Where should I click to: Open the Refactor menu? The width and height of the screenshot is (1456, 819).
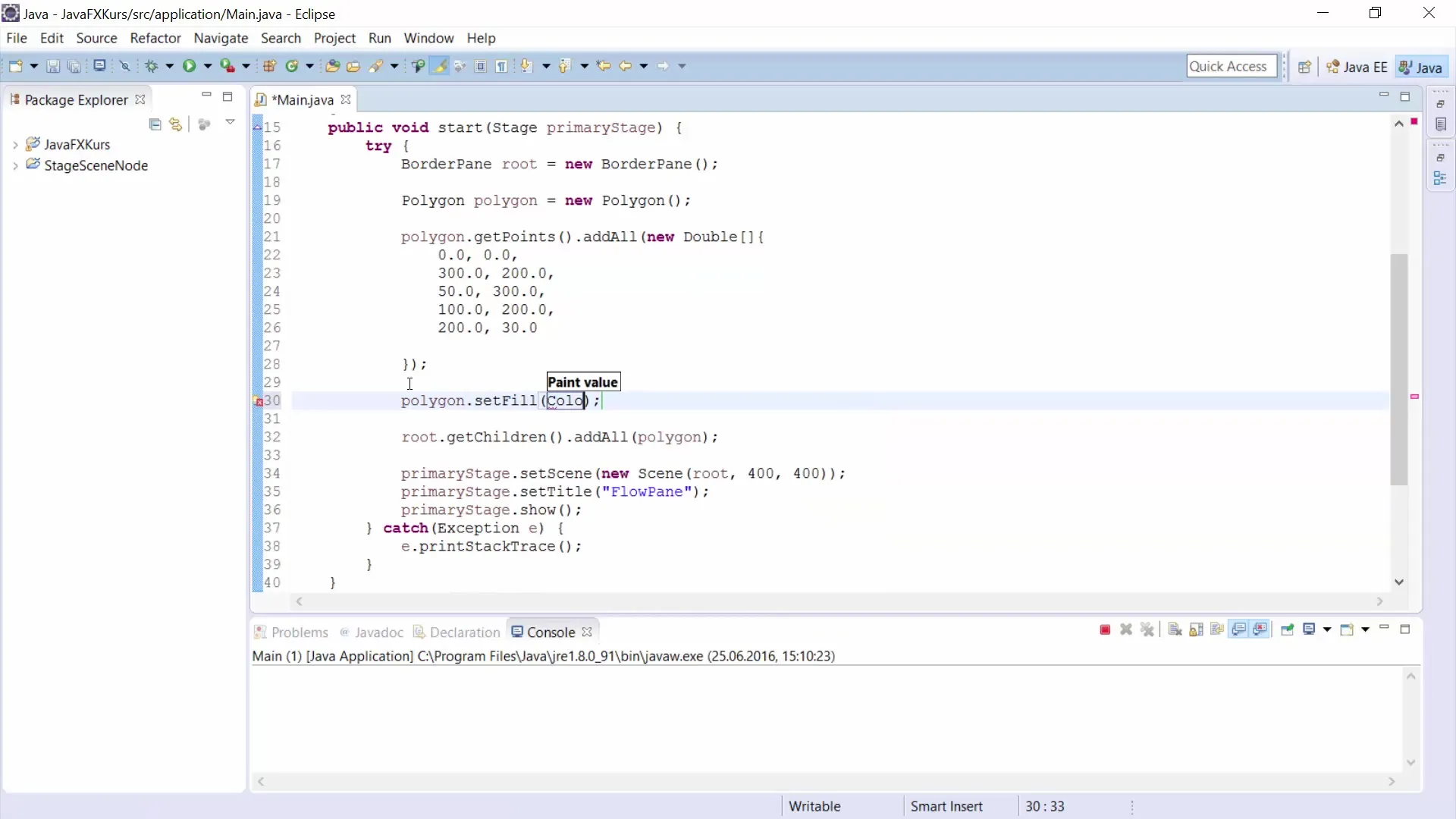coord(155,38)
